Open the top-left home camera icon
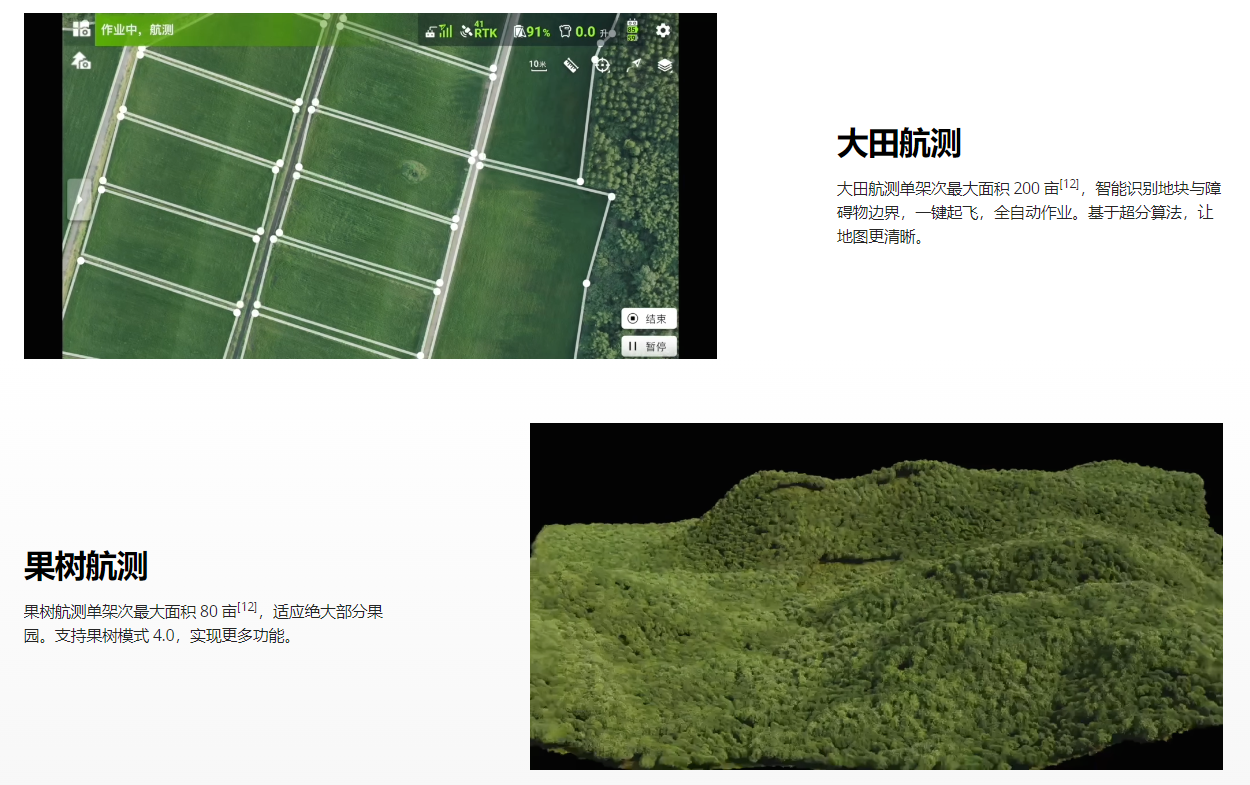Viewport: 1250px width, 785px height. tap(81, 29)
